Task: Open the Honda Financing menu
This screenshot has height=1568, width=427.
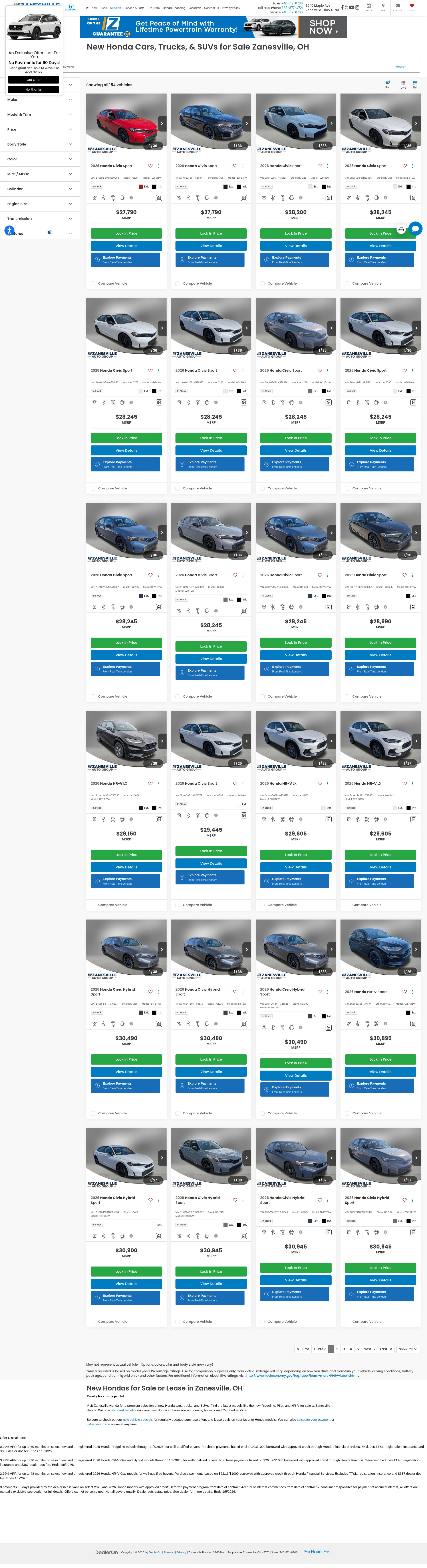Action: 174,8
